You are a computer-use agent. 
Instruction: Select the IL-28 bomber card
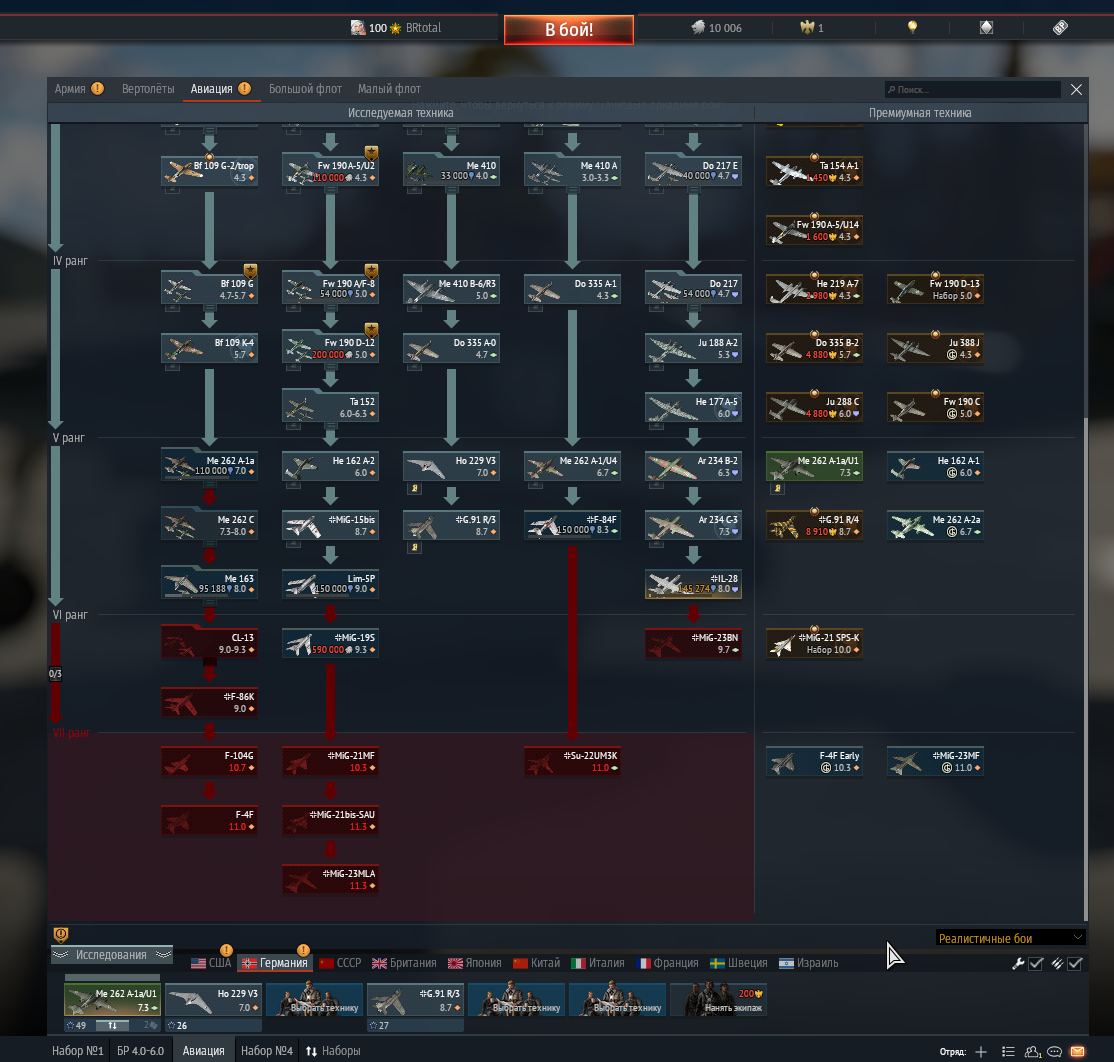pyautogui.click(x=693, y=584)
